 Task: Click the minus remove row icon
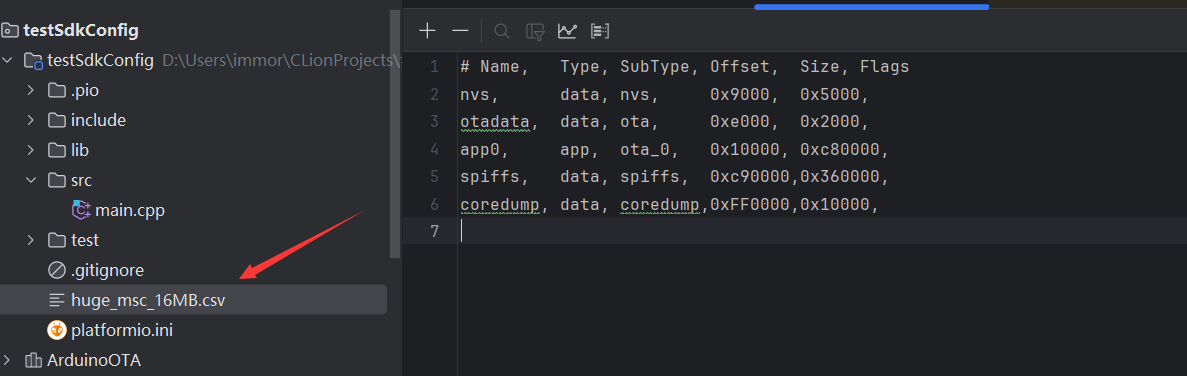point(460,31)
